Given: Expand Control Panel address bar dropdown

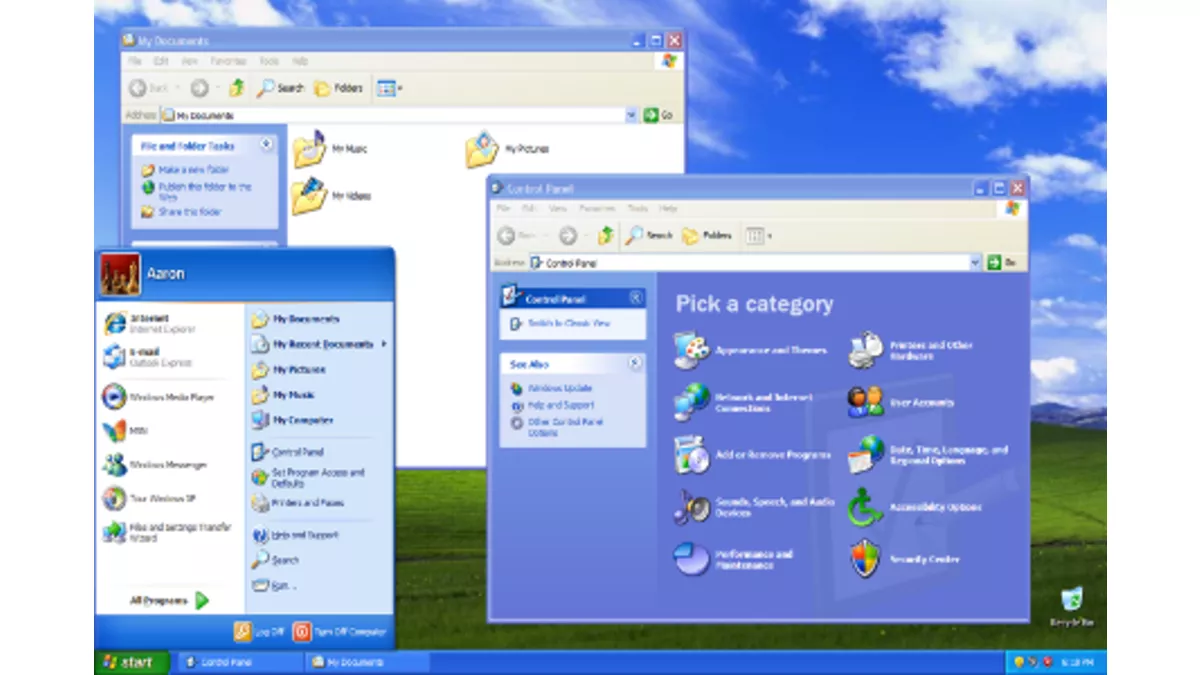Looking at the screenshot, I should [976, 262].
